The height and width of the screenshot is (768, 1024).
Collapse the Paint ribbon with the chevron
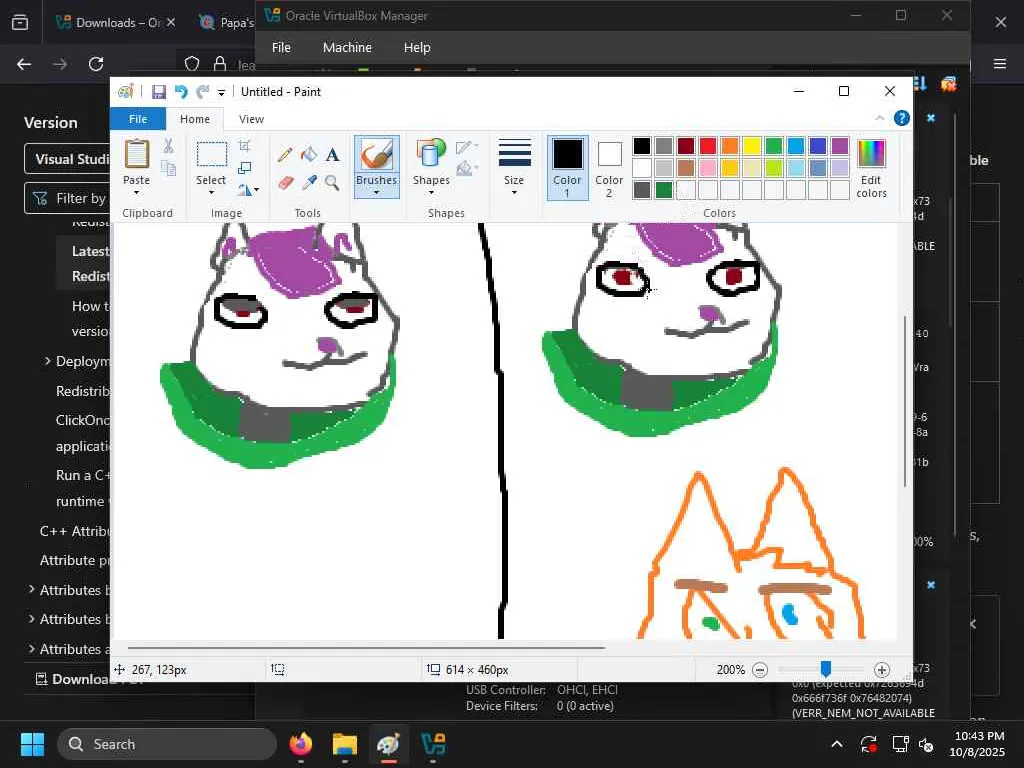(880, 118)
